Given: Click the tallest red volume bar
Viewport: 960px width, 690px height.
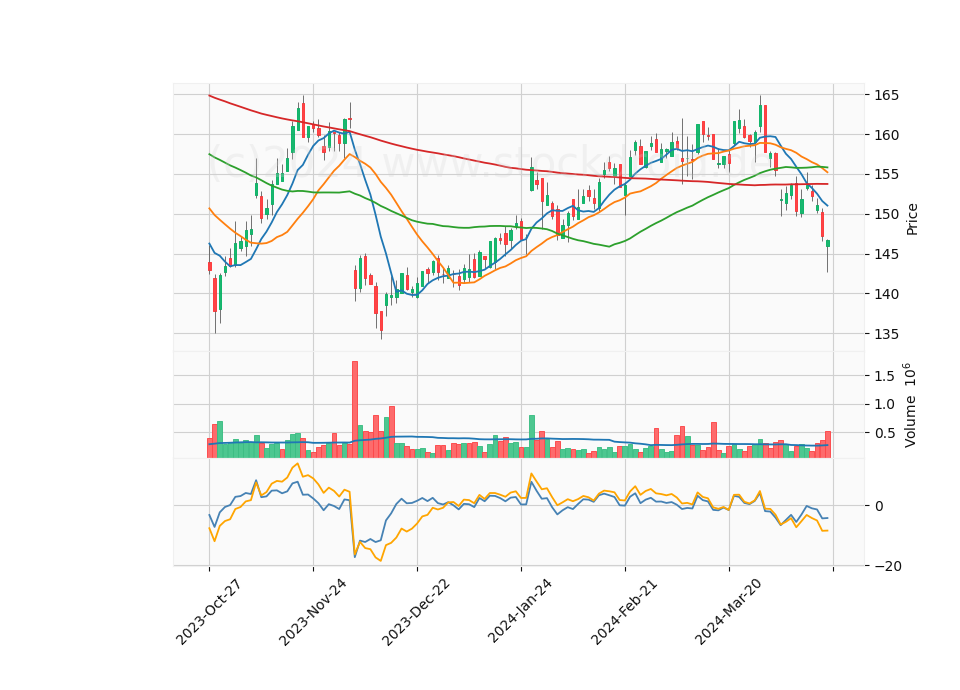Looking at the screenshot, I should pos(354,409).
